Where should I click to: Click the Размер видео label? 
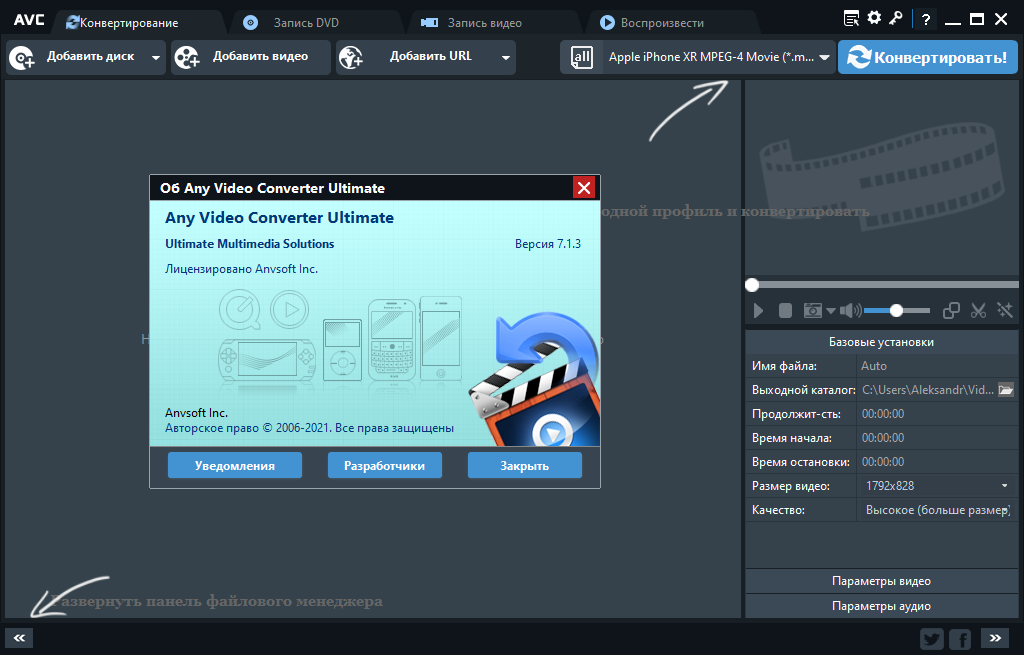(x=791, y=487)
